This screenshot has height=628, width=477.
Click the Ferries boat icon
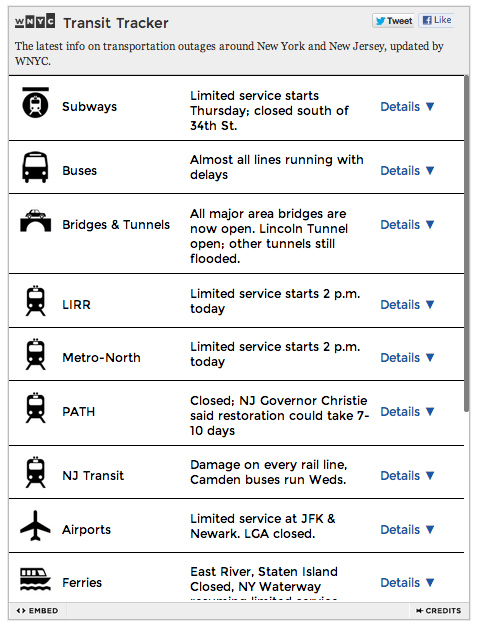point(36,579)
